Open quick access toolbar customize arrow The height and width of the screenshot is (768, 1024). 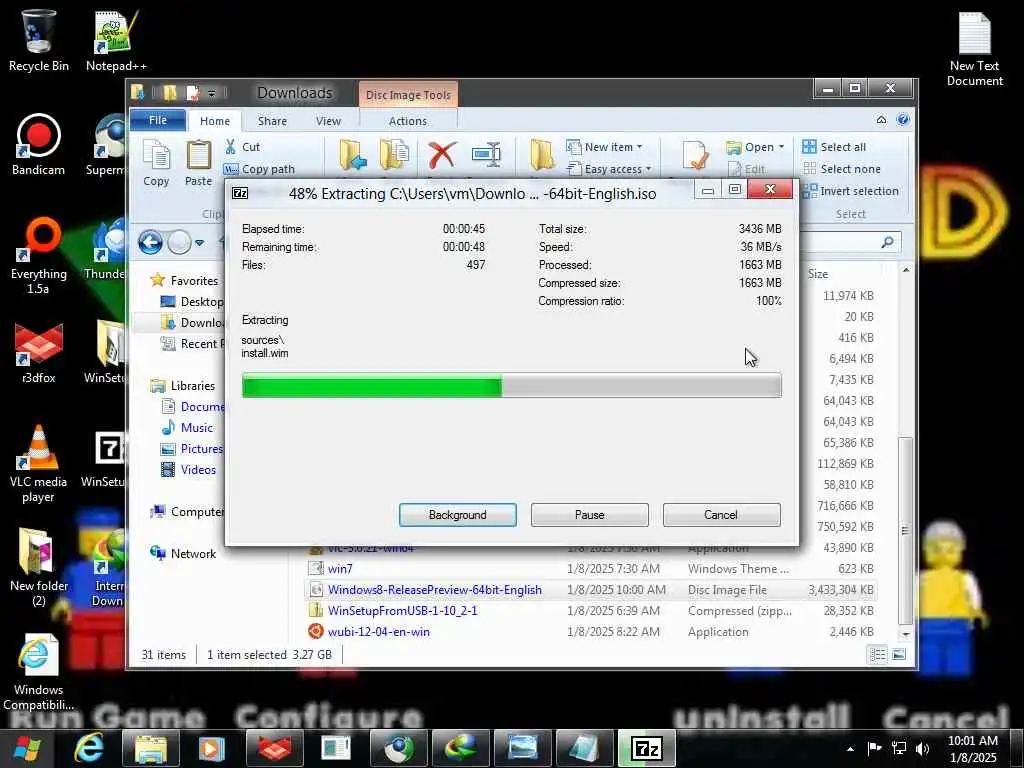(212, 93)
